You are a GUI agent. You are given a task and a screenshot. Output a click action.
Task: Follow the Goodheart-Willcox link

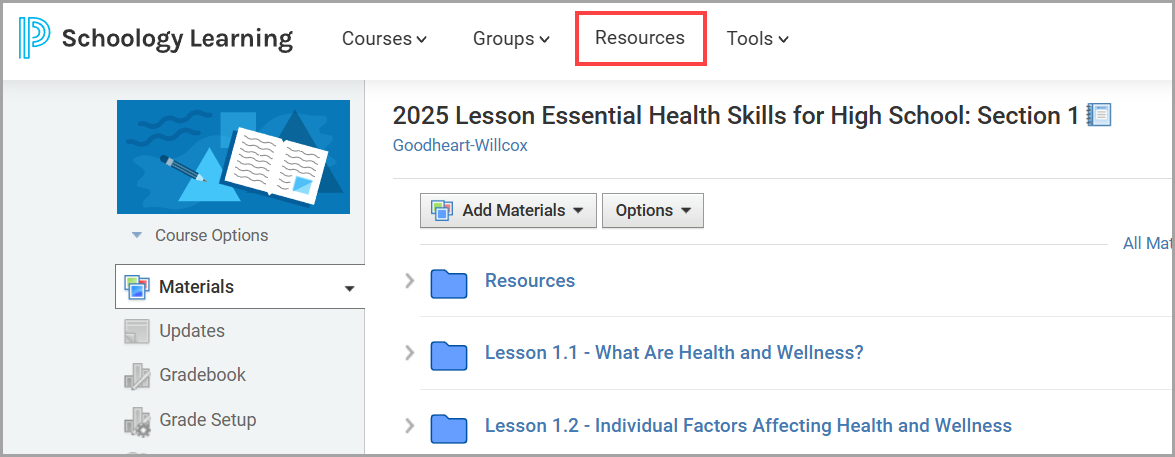coord(460,145)
